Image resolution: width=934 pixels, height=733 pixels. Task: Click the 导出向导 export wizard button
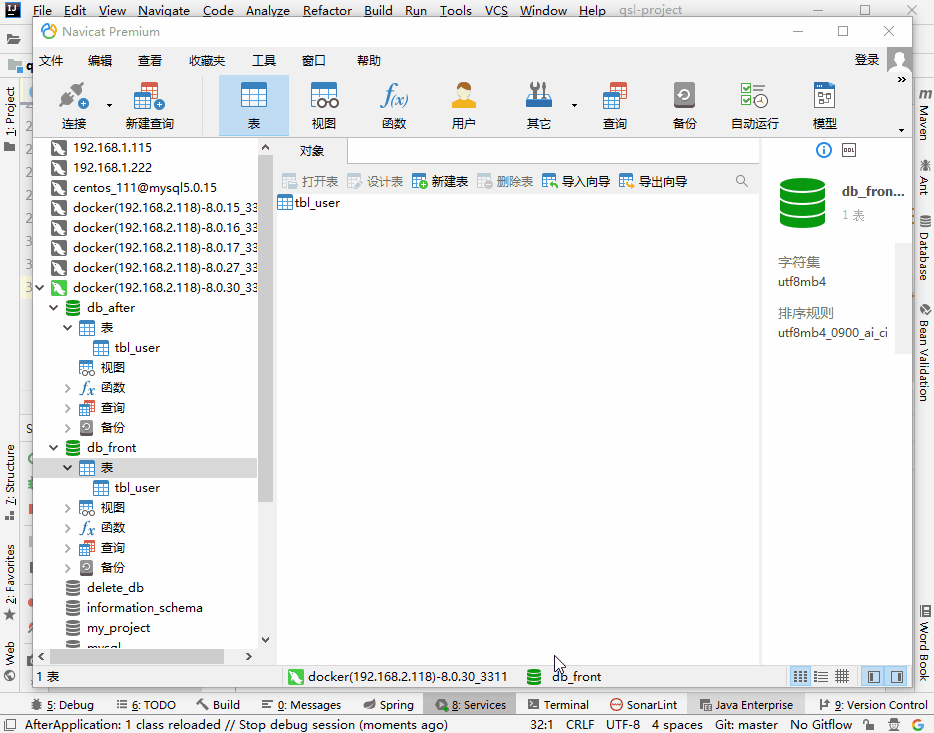pos(653,181)
